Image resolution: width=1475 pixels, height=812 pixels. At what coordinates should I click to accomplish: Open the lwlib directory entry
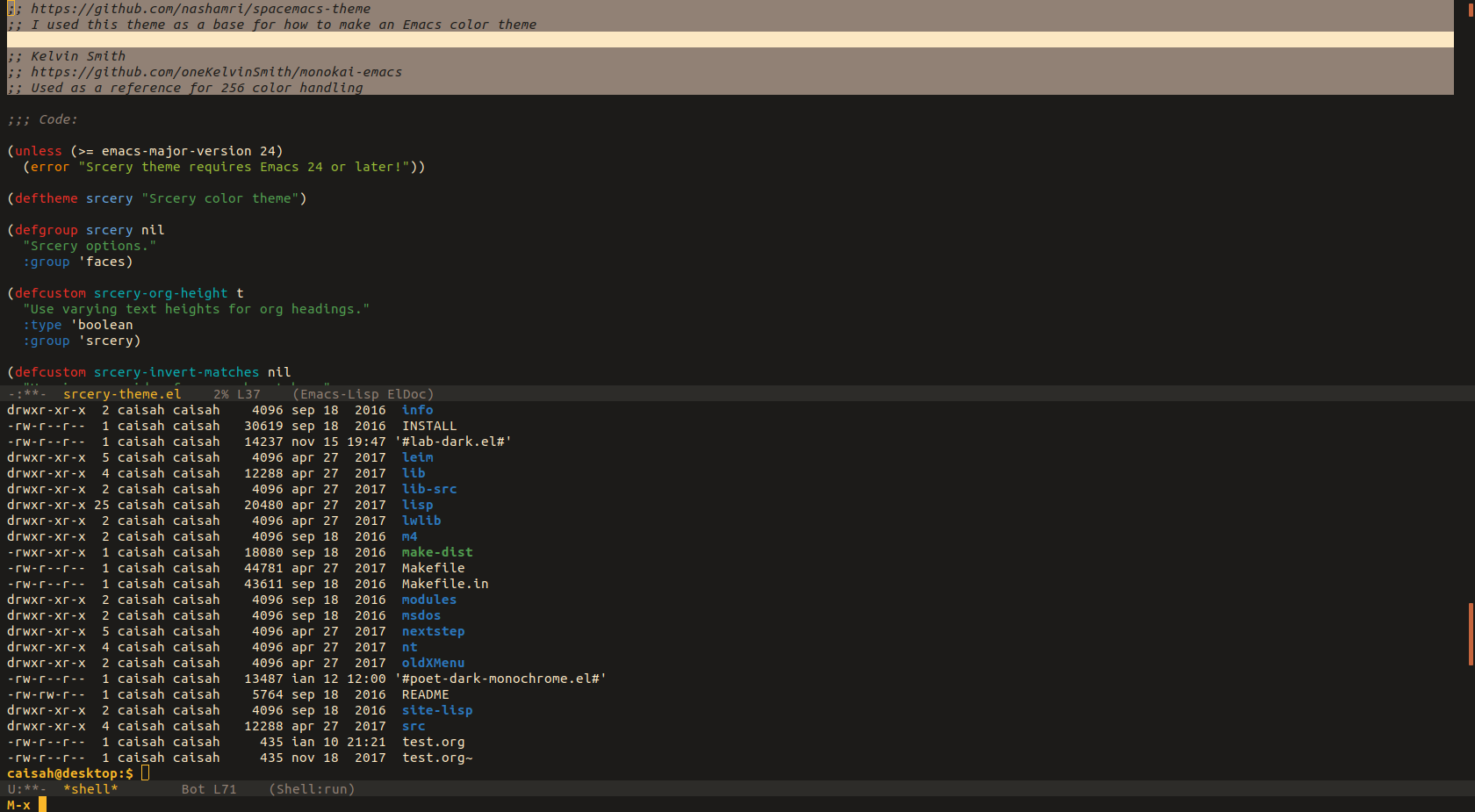421,521
